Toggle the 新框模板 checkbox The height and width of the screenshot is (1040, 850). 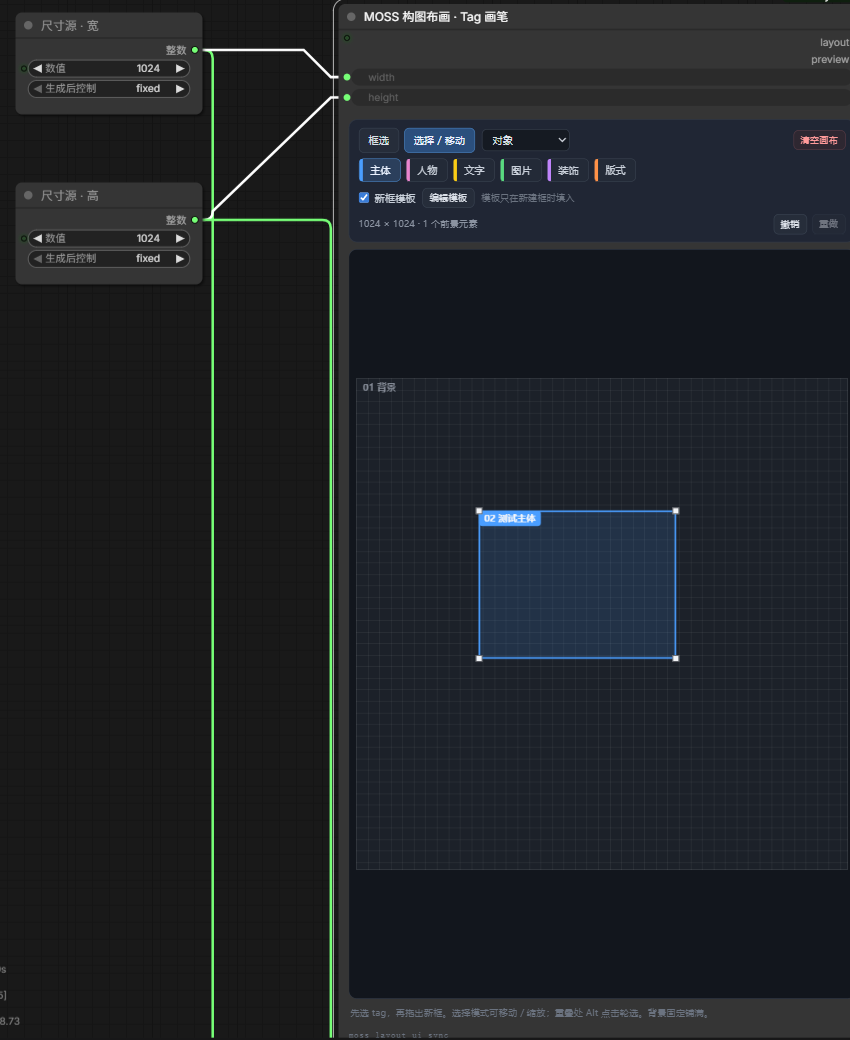364,198
